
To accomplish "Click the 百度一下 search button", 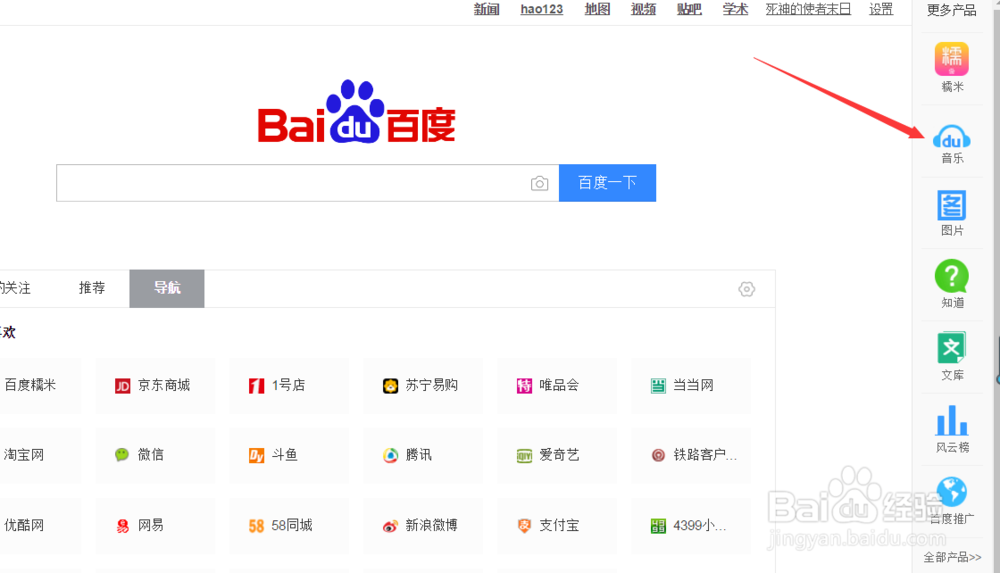I will coord(607,183).
